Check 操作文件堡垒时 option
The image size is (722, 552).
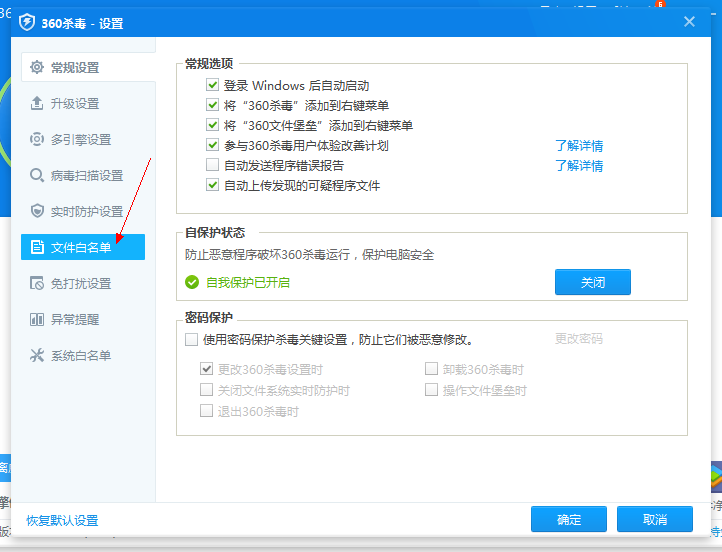pyautogui.click(x=431, y=390)
